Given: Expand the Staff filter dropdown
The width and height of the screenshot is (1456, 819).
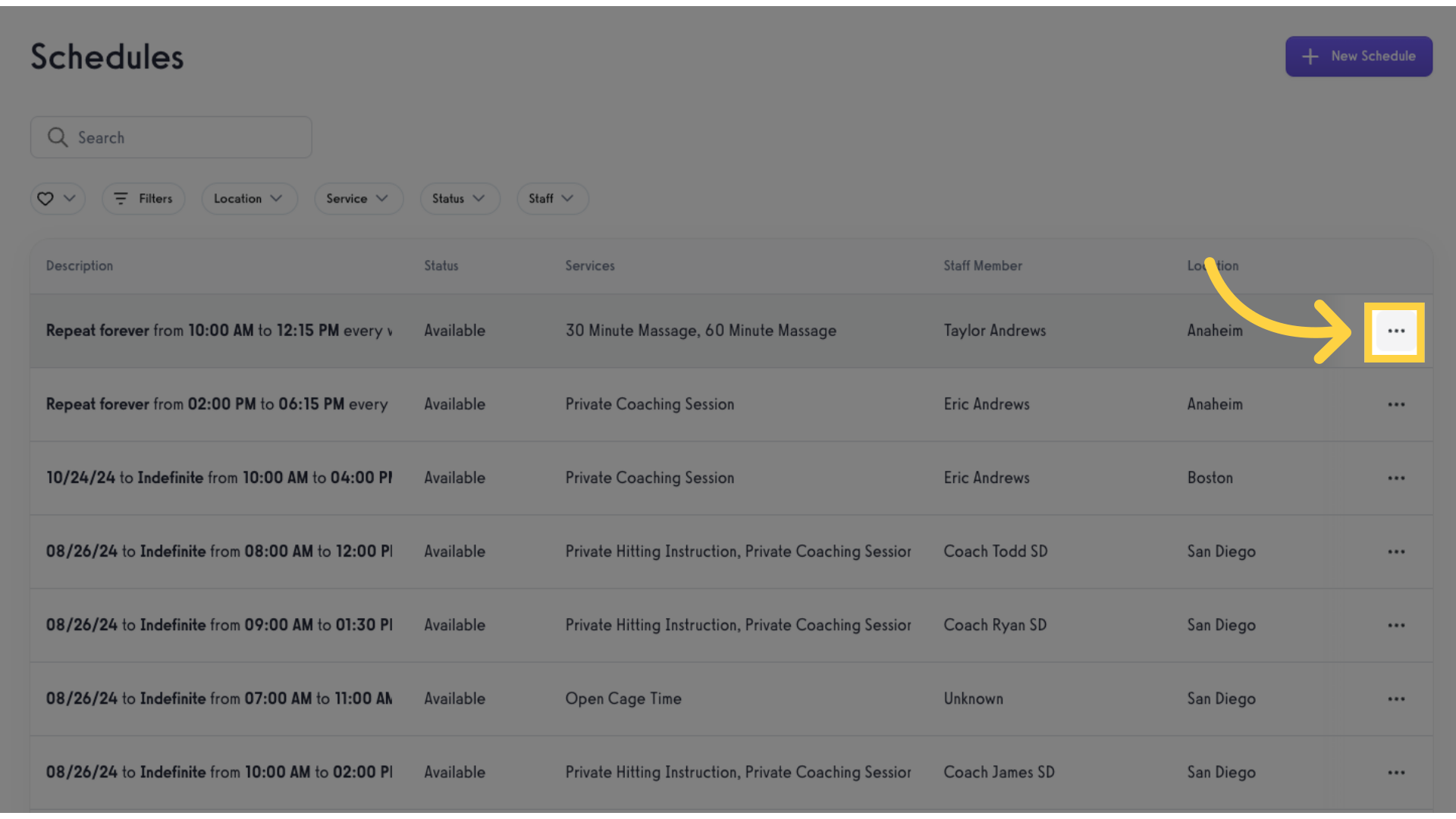Looking at the screenshot, I should 552,199.
